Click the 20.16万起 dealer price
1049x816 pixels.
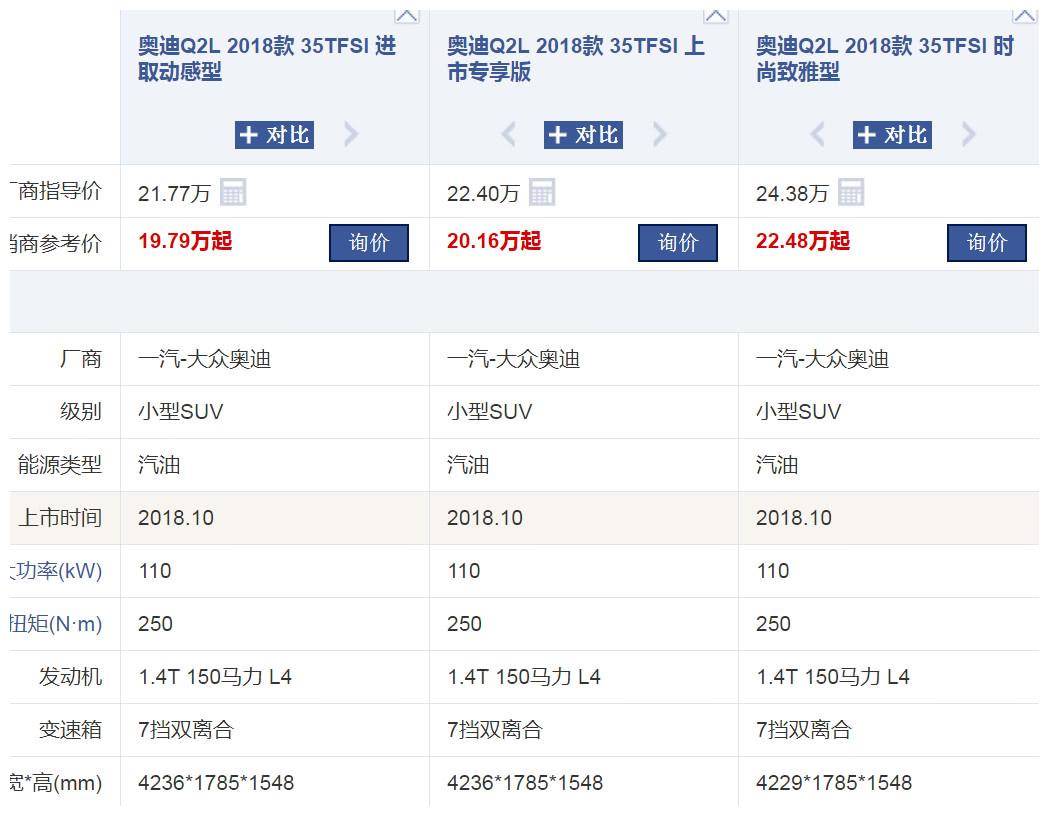coord(494,241)
